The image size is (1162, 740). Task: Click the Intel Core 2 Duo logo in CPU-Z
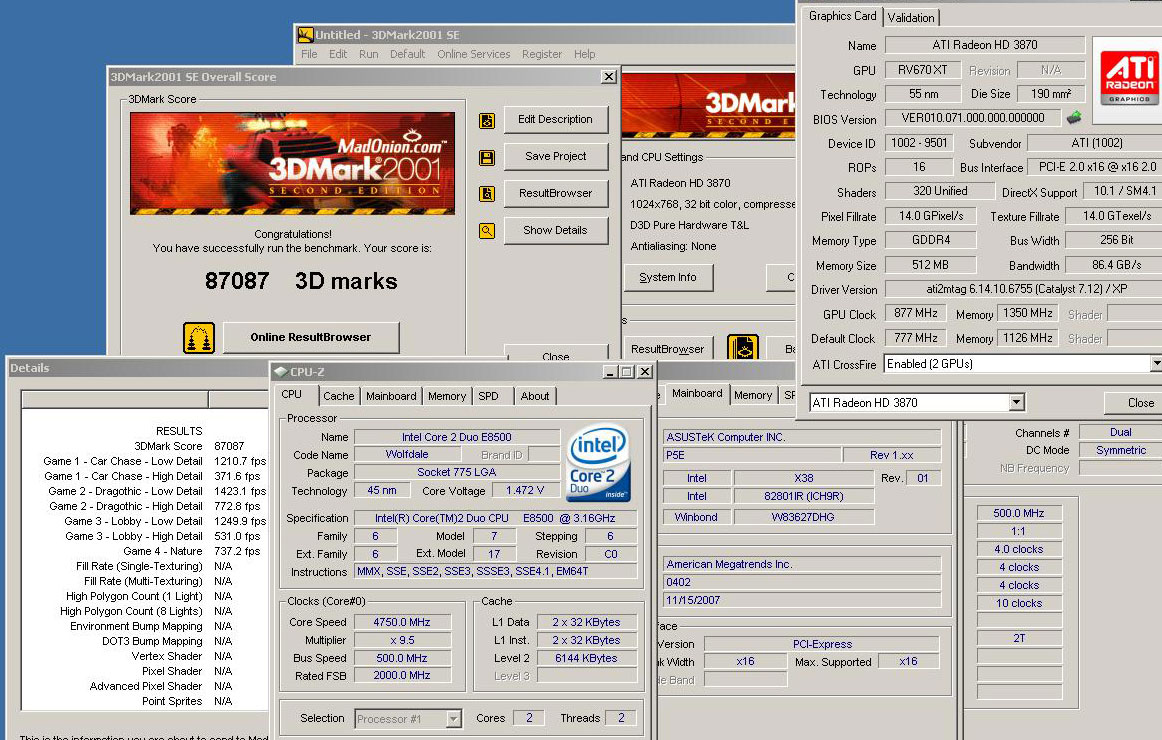point(598,464)
